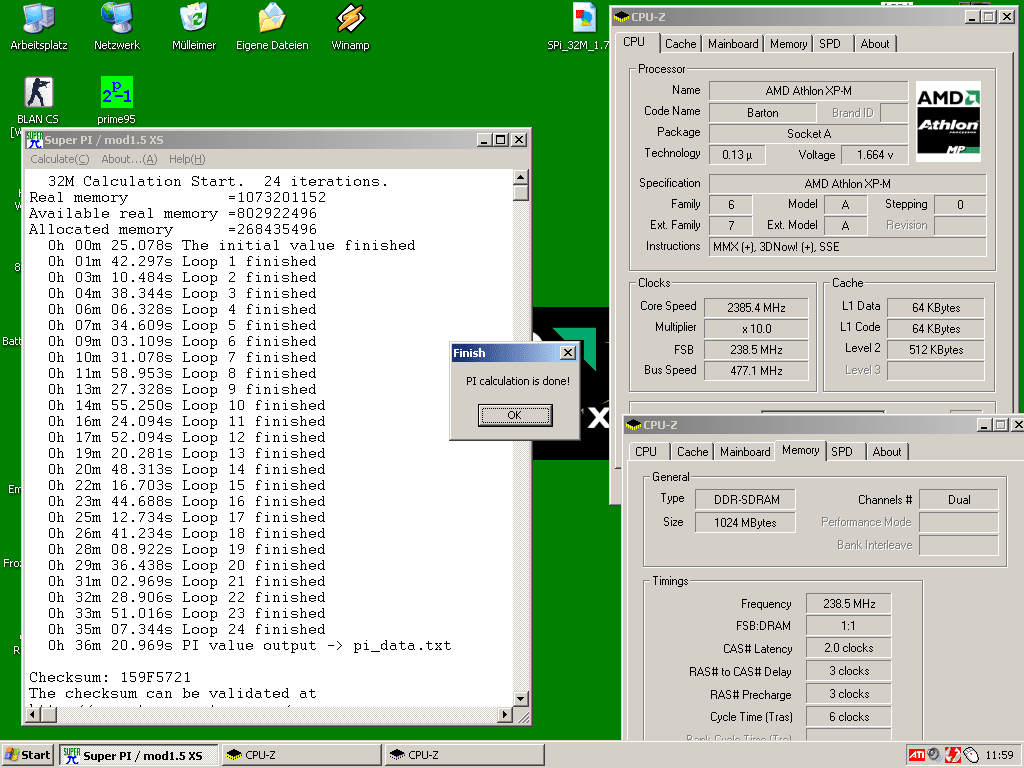Click the Channels # field Dual
Screen dimensions: 1024x768
tap(959, 500)
